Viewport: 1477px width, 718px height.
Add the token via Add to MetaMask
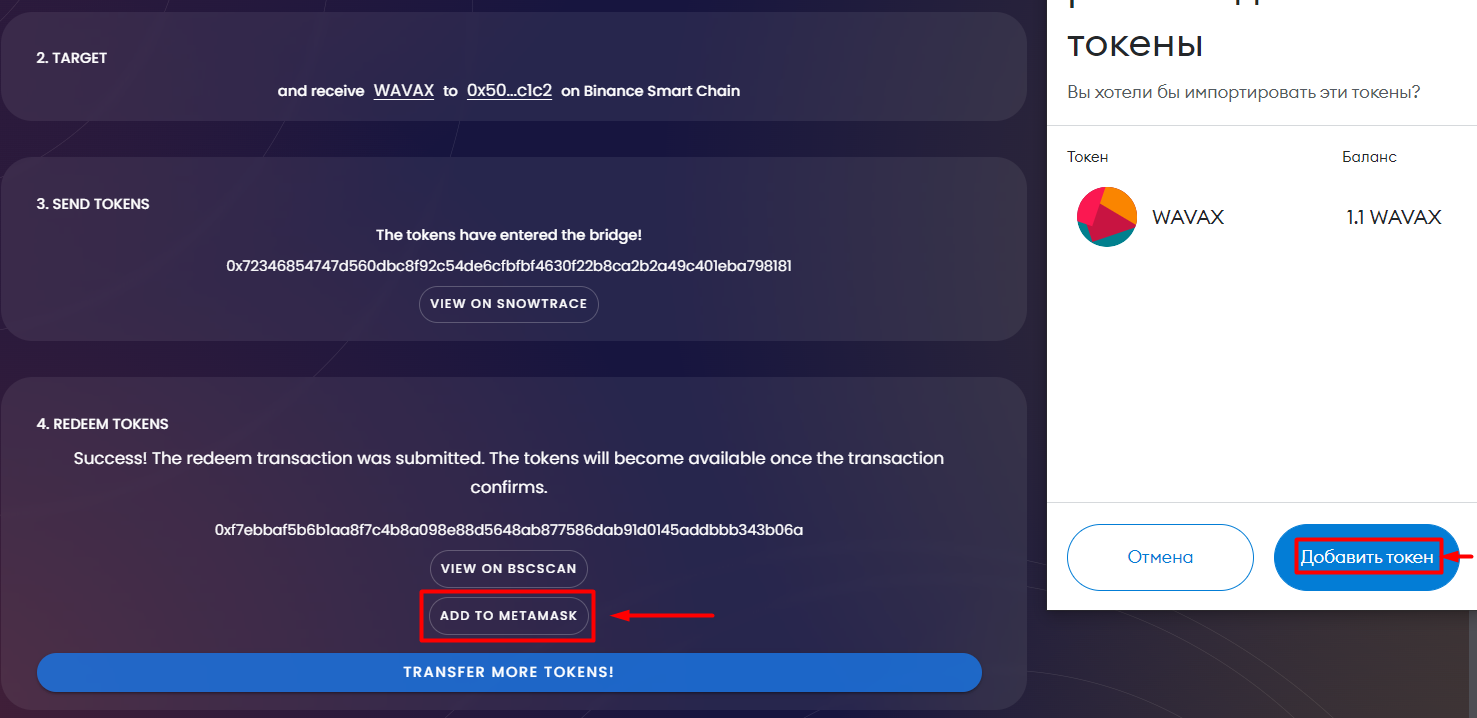click(x=509, y=615)
